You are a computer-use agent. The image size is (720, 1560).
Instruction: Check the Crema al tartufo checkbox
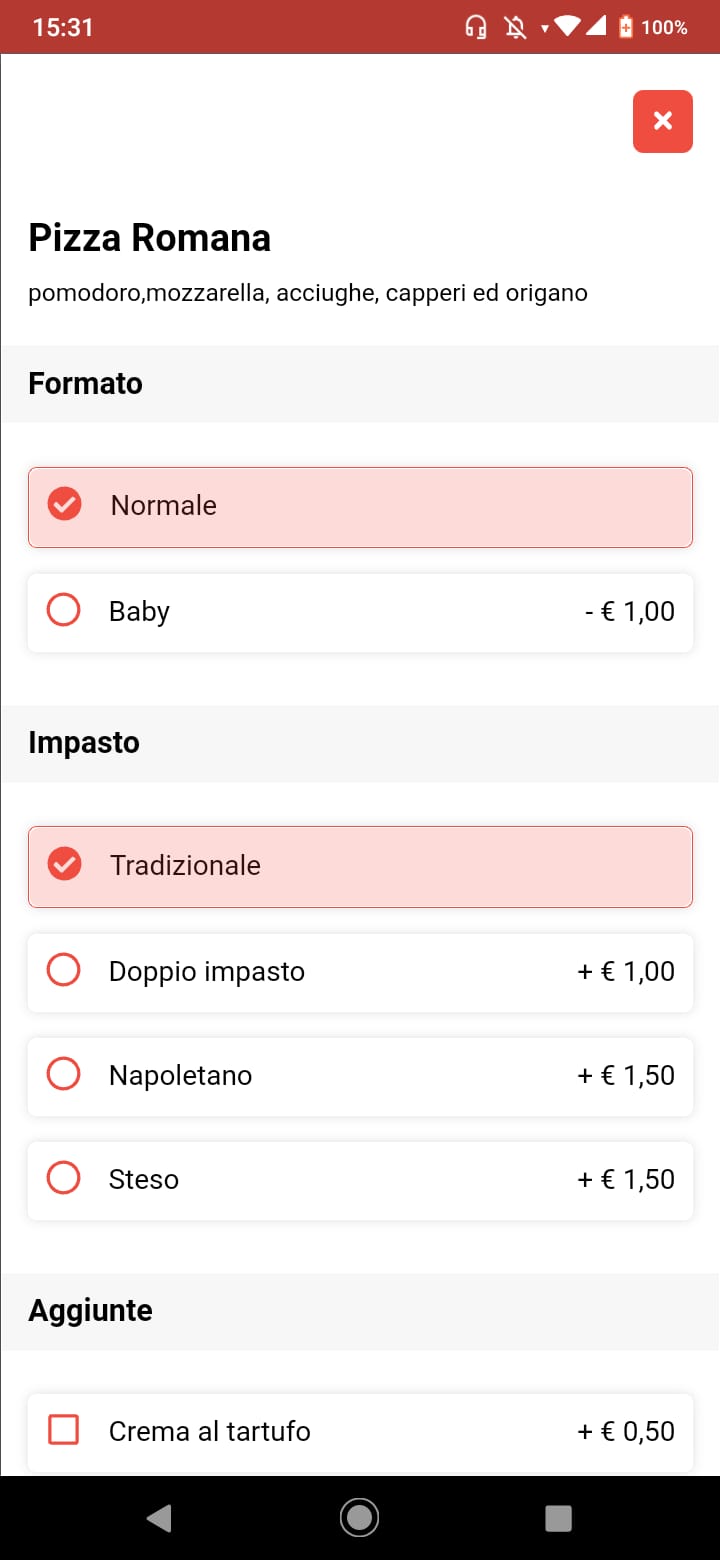click(x=64, y=1430)
